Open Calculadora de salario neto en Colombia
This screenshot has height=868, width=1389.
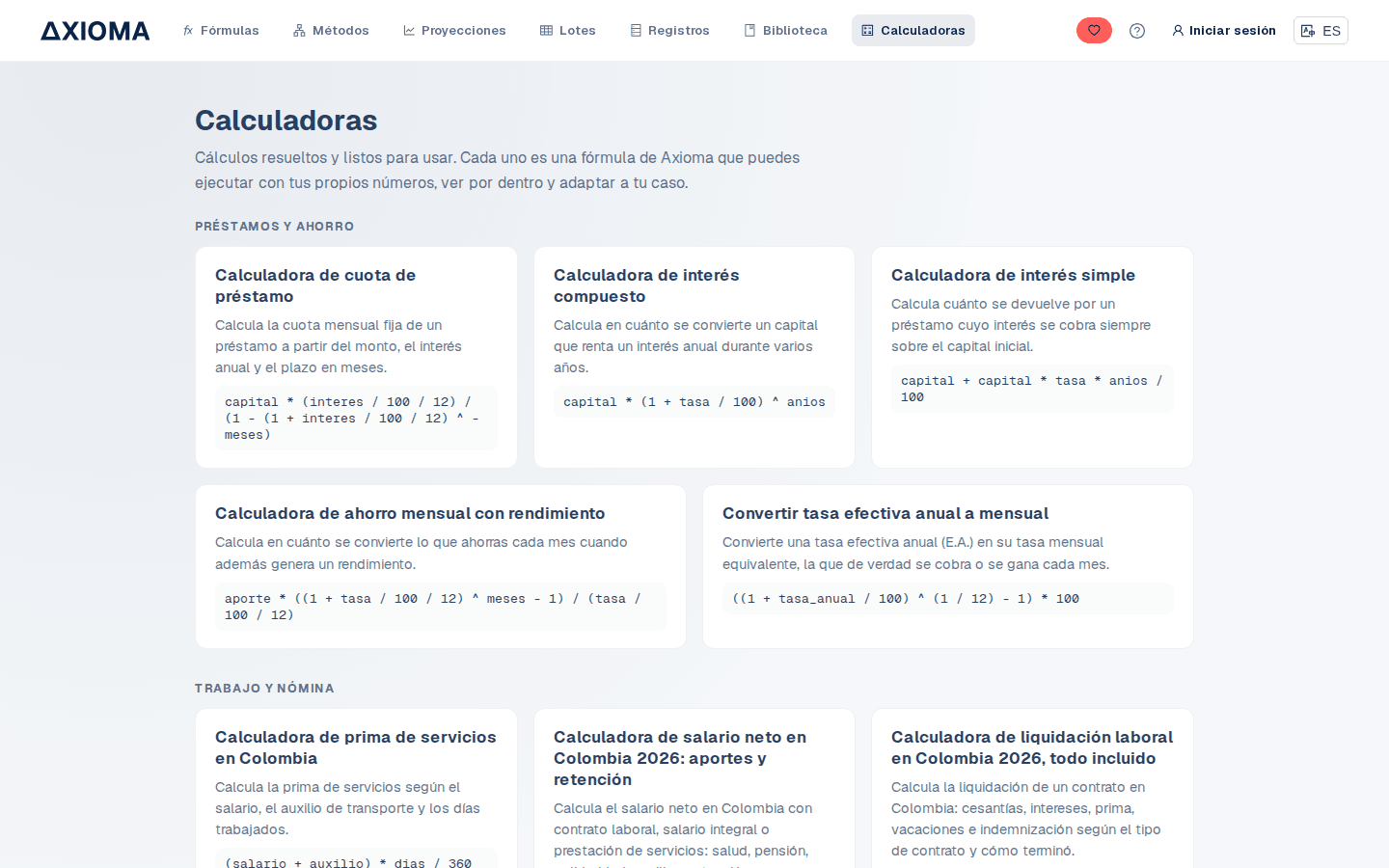tap(694, 789)
